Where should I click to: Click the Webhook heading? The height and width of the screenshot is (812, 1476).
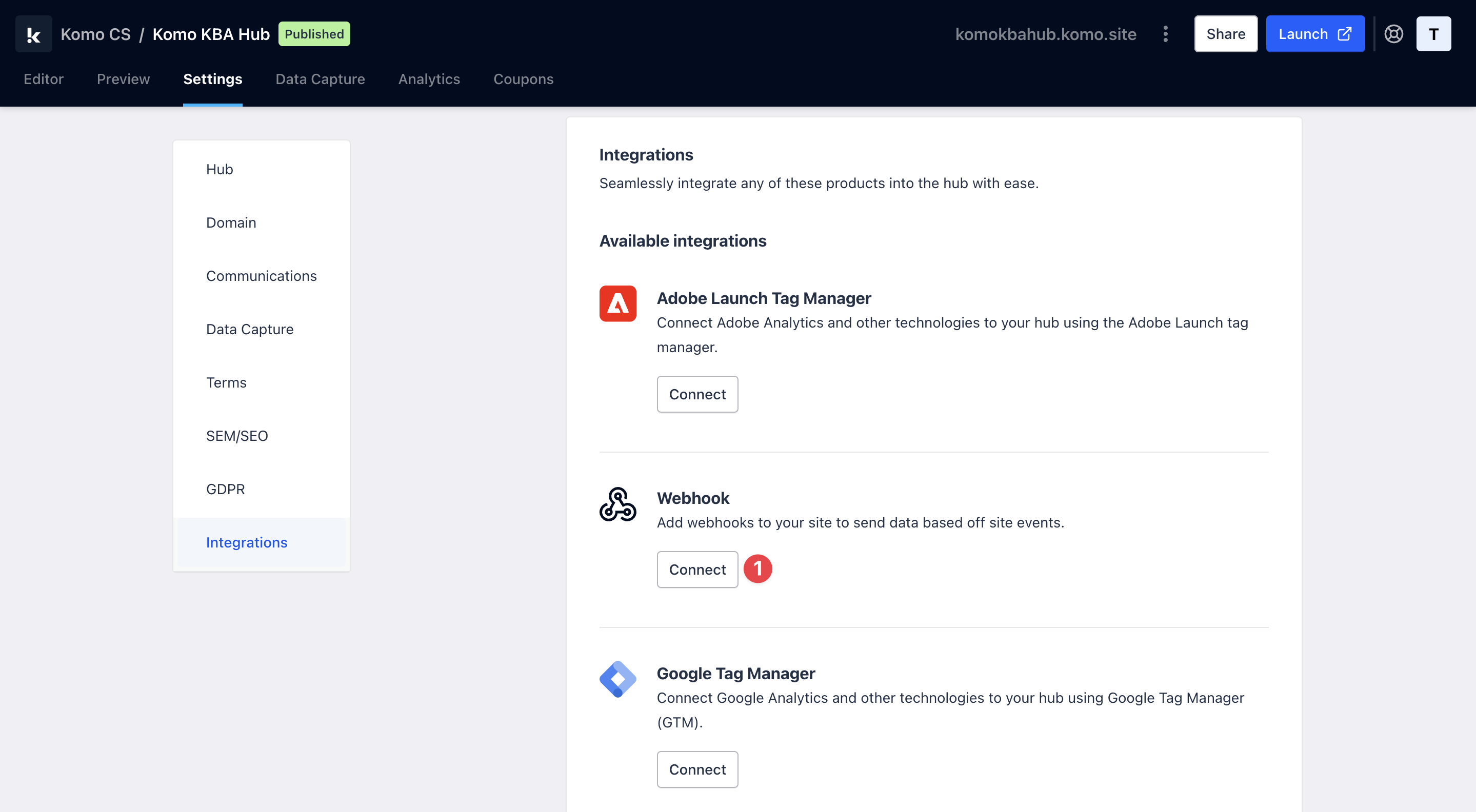click(x=693, y=498)
